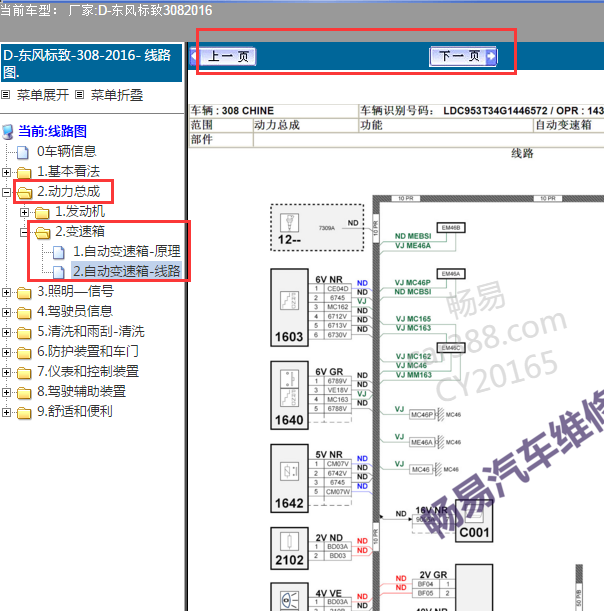Click the folder icon of 8.驾驶辅助装置

coord(24,393)
